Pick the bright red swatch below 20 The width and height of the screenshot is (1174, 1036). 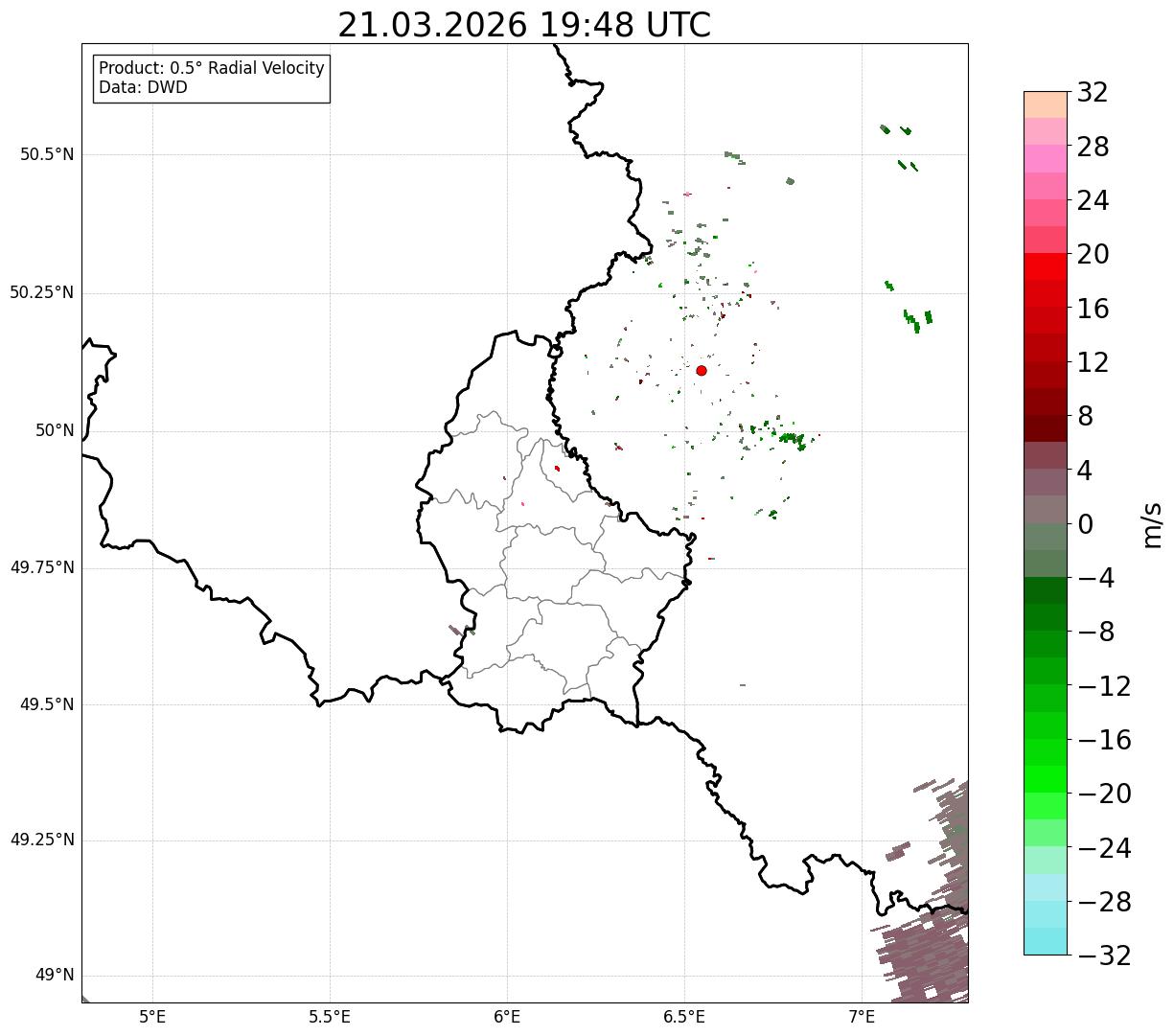[x=1046, y=266]
